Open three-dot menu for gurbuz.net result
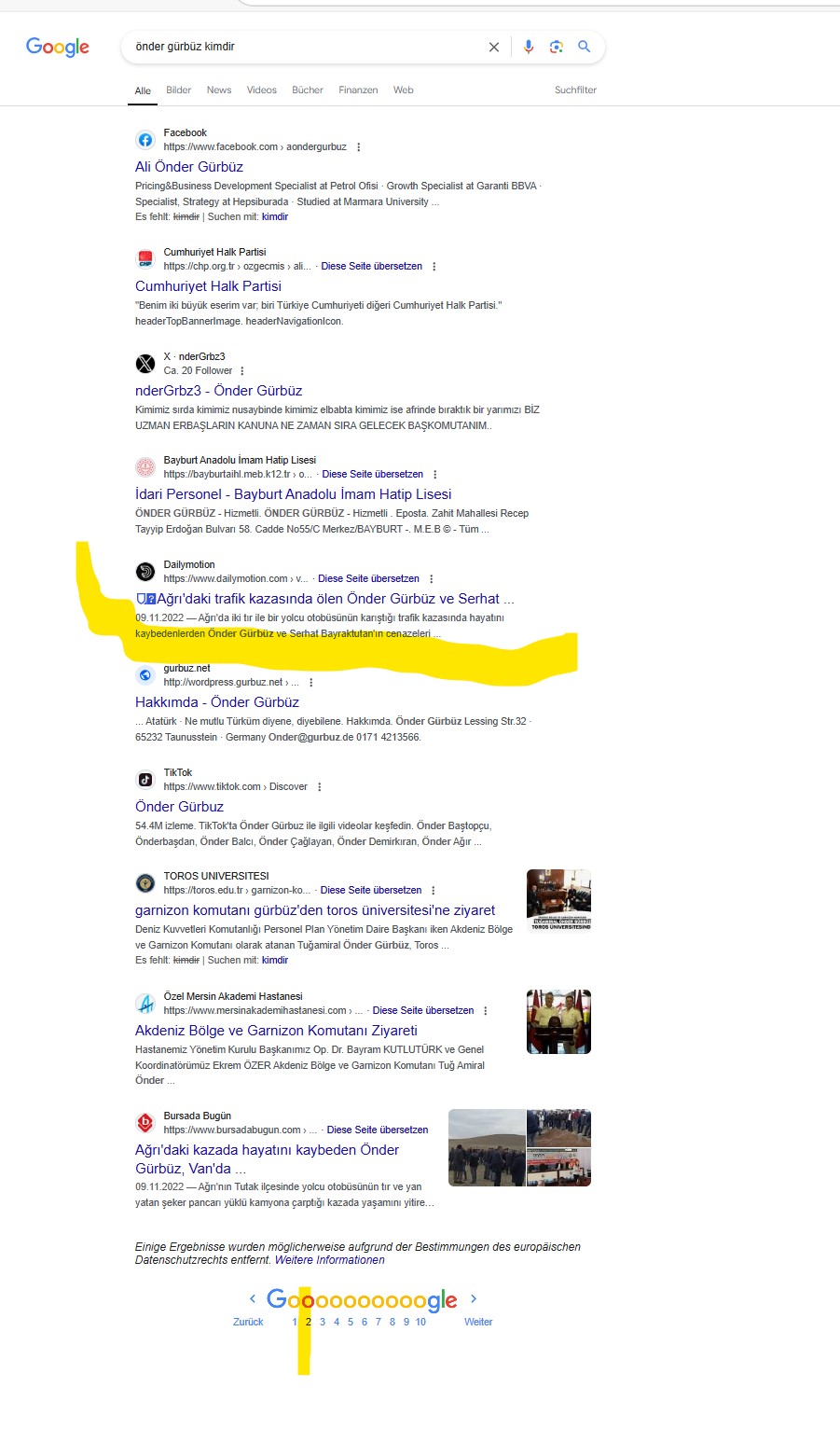Viewport: 840px width, 1456px height. 311,683
